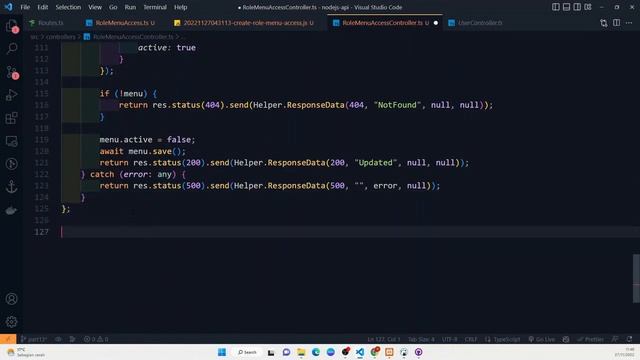This screenshot has height=360, width=640.
Task: Open the Accounts menu
Action: (11, 299)
